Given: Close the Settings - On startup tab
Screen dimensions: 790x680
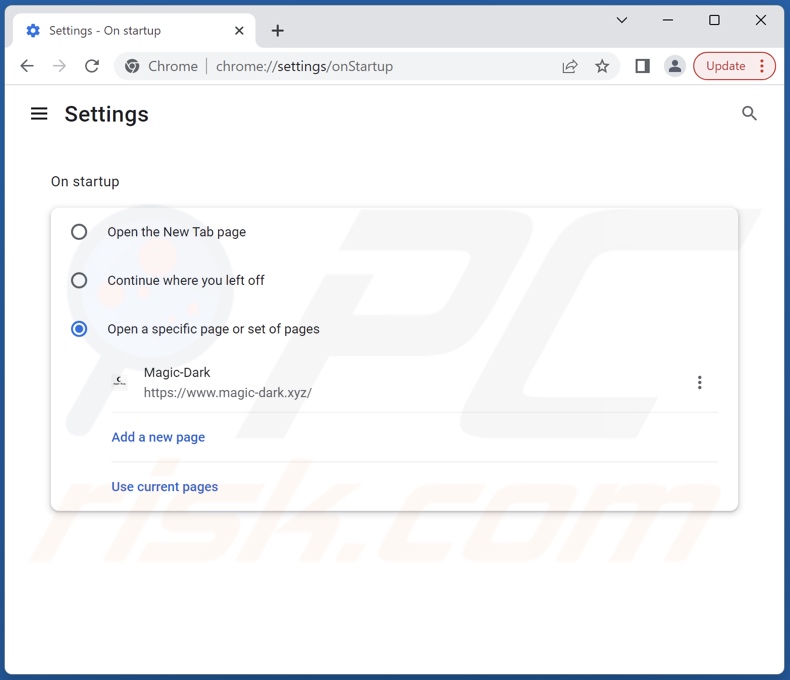Looking at the screenshot, I should point(239,31).
